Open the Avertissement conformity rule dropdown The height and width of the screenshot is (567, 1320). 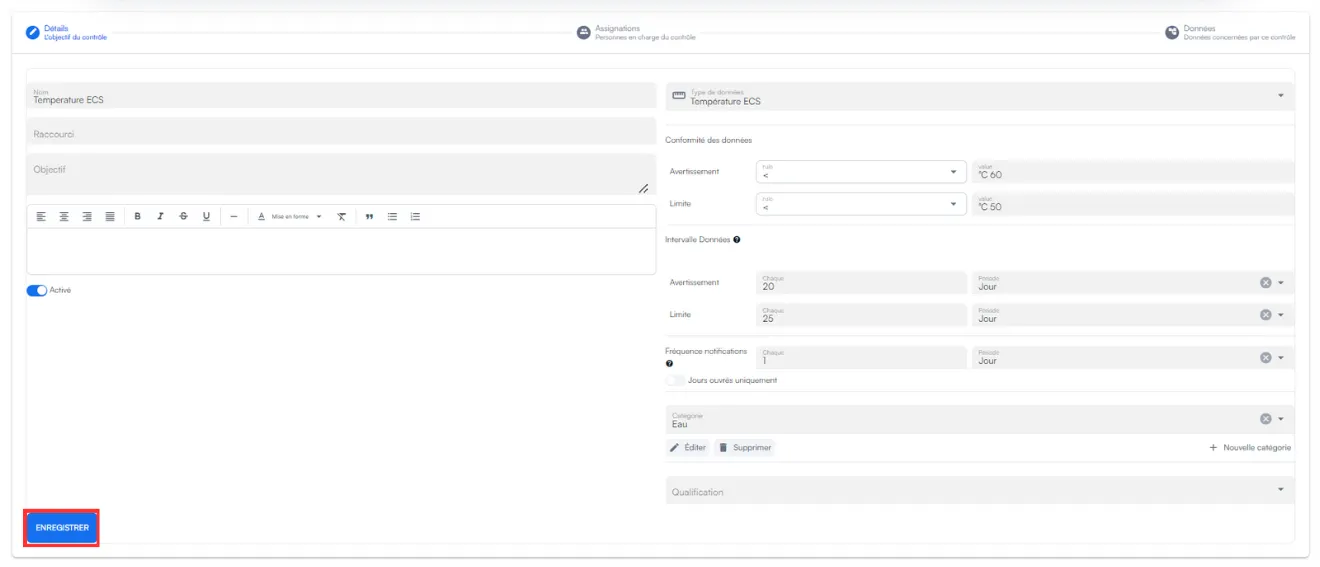click(861, 172)
